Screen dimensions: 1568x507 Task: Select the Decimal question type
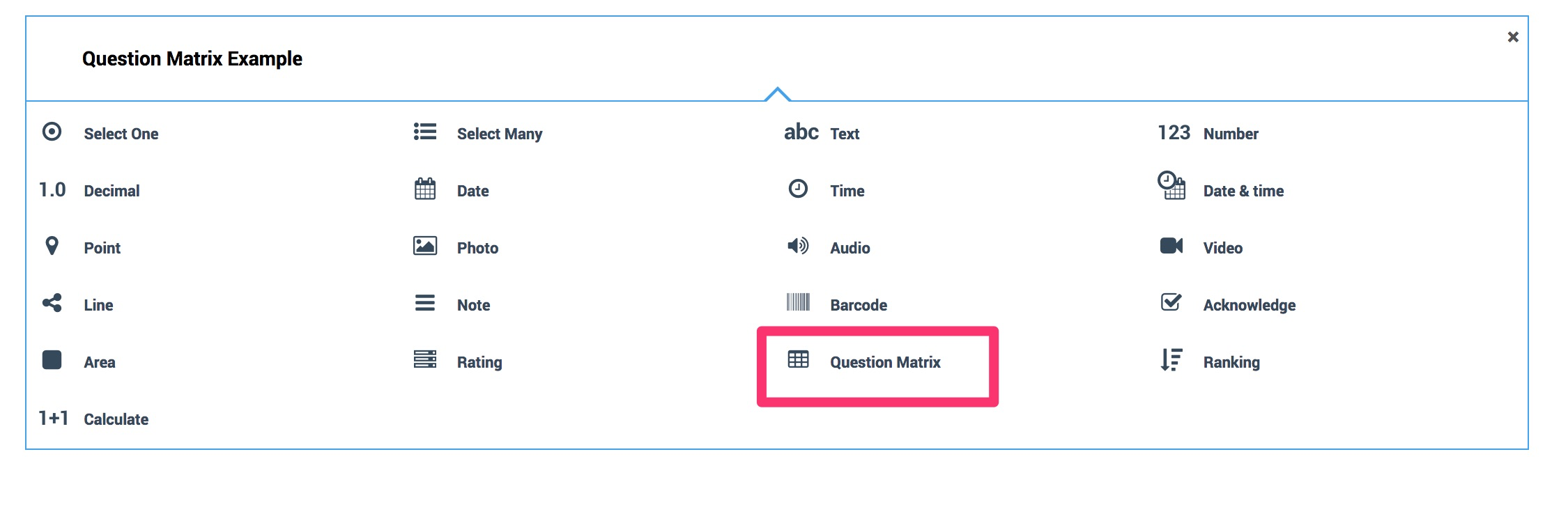coord(112,191)
